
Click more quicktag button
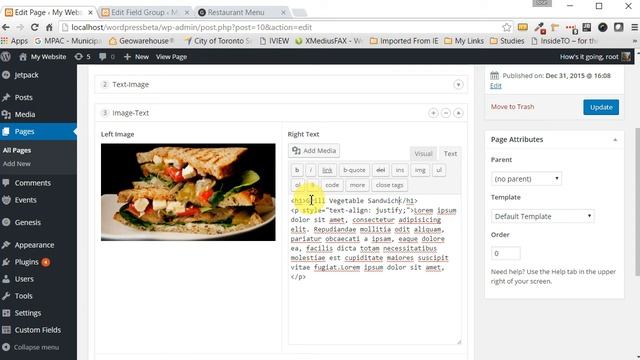coord(357,185)
